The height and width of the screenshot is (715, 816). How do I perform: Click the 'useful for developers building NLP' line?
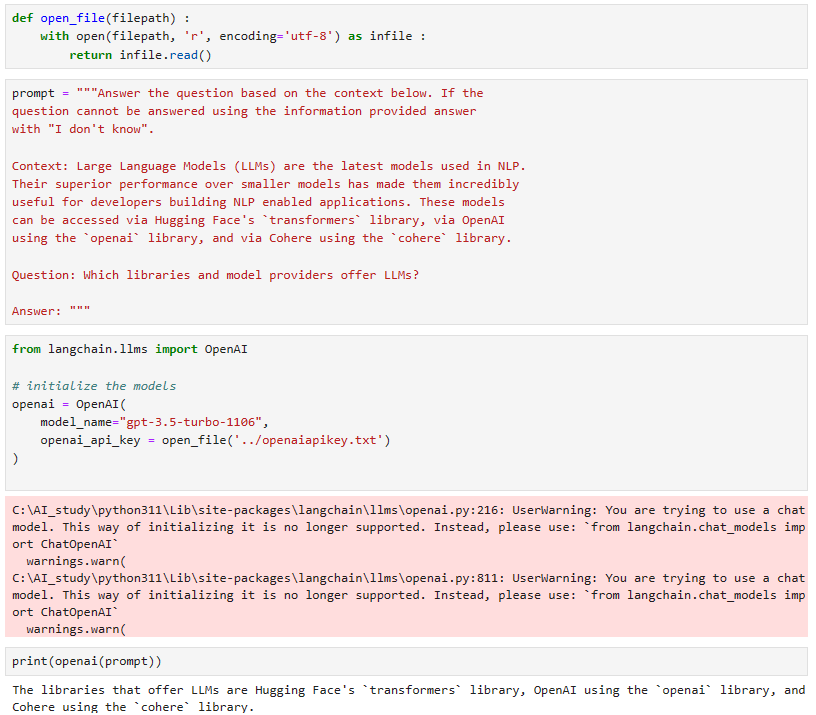pyautogui.click(x=258, y=202)
